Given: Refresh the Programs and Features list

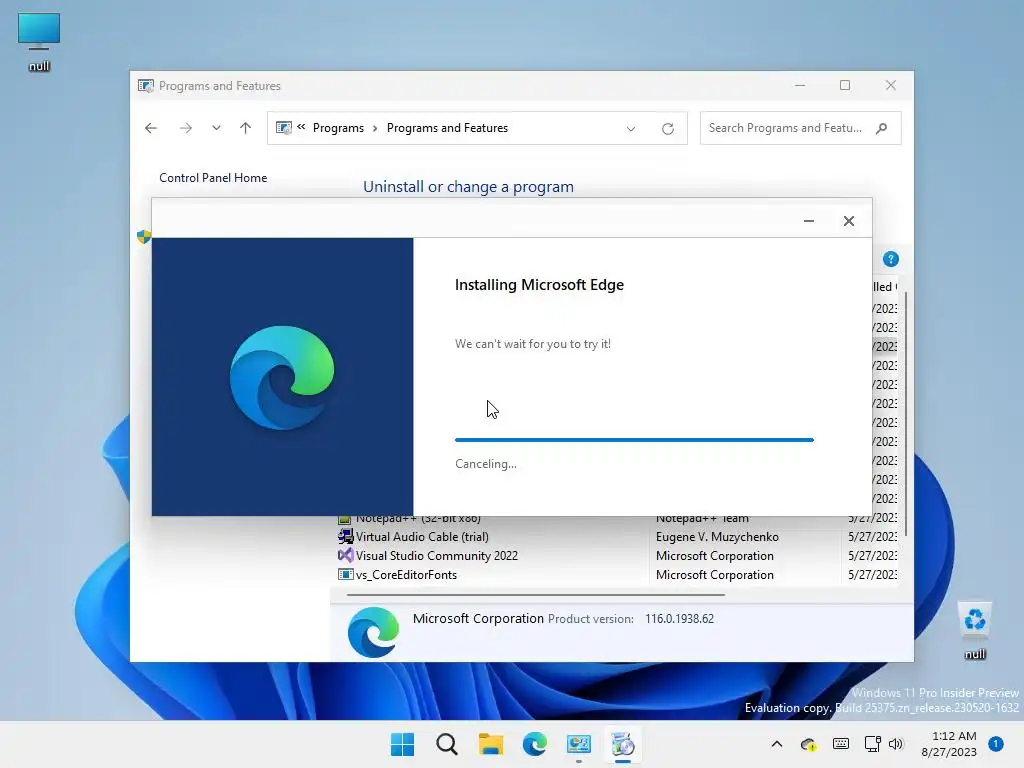Looking at the screenshot, I should click(x=667, y=129).
